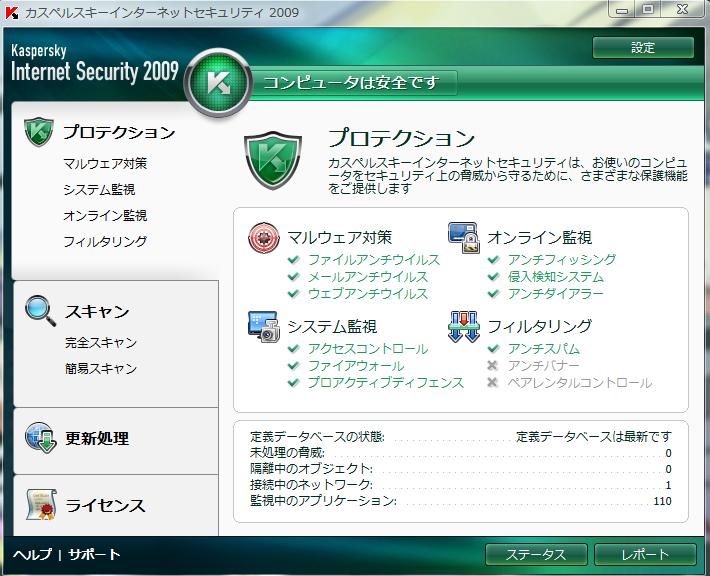
Task: Open ファイルアンチウイルス link
Action: coord(374,259)
